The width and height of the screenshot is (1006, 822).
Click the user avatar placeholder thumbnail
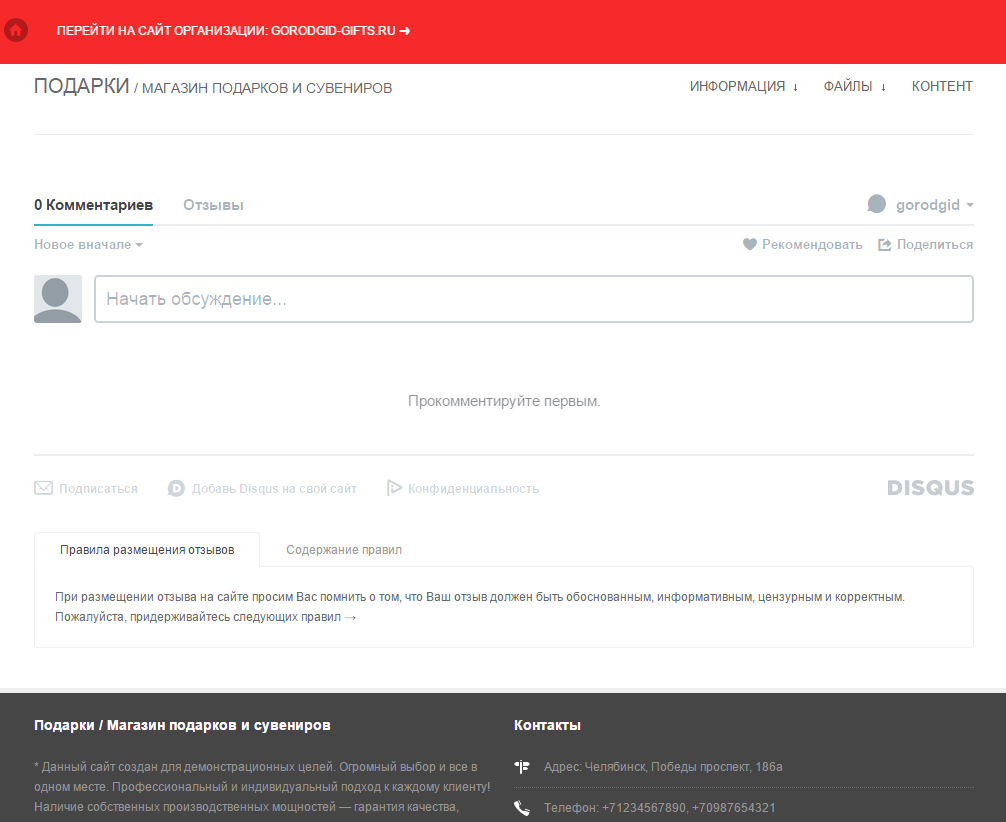pos(58,299)
